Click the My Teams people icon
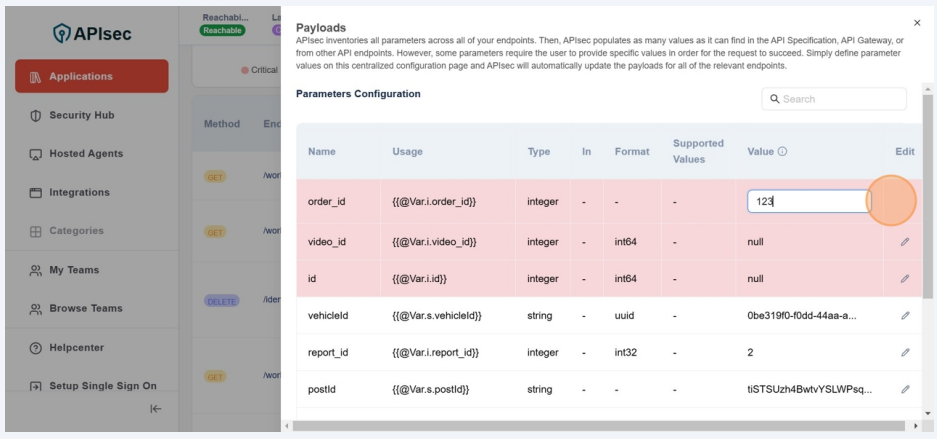 (x=35, y=271)
